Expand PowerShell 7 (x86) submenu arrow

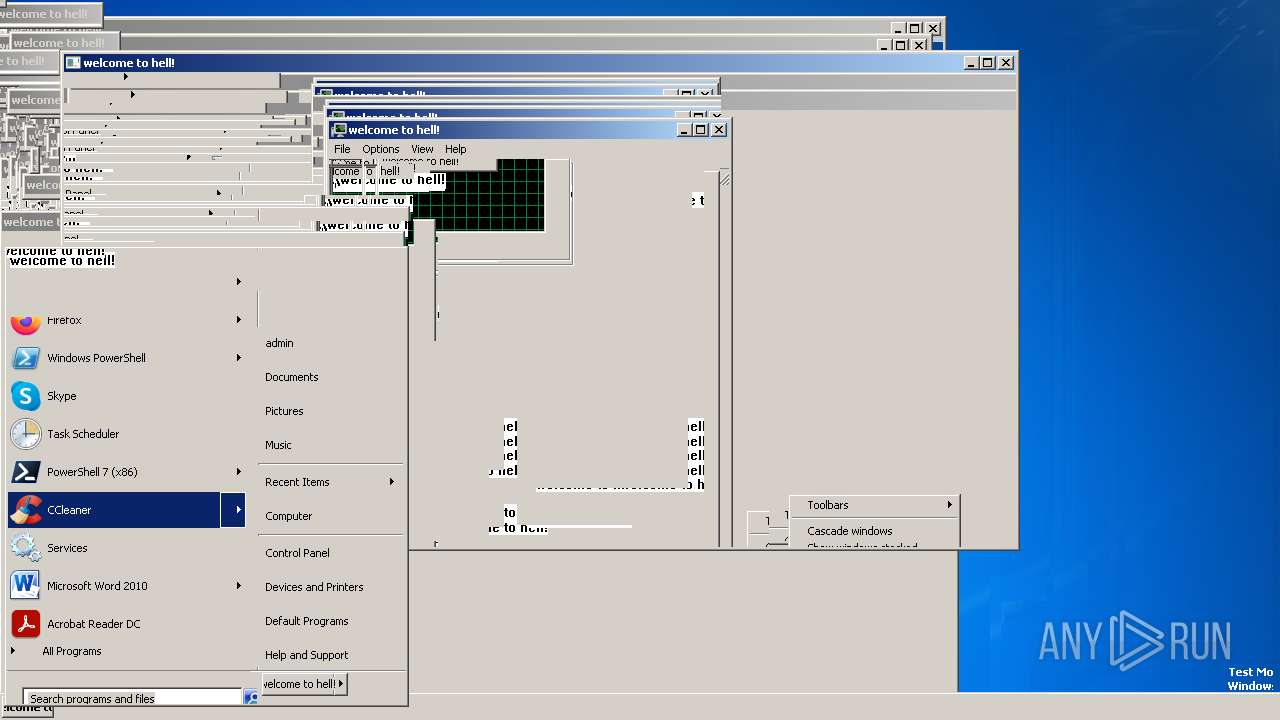(x=238, y=472)
